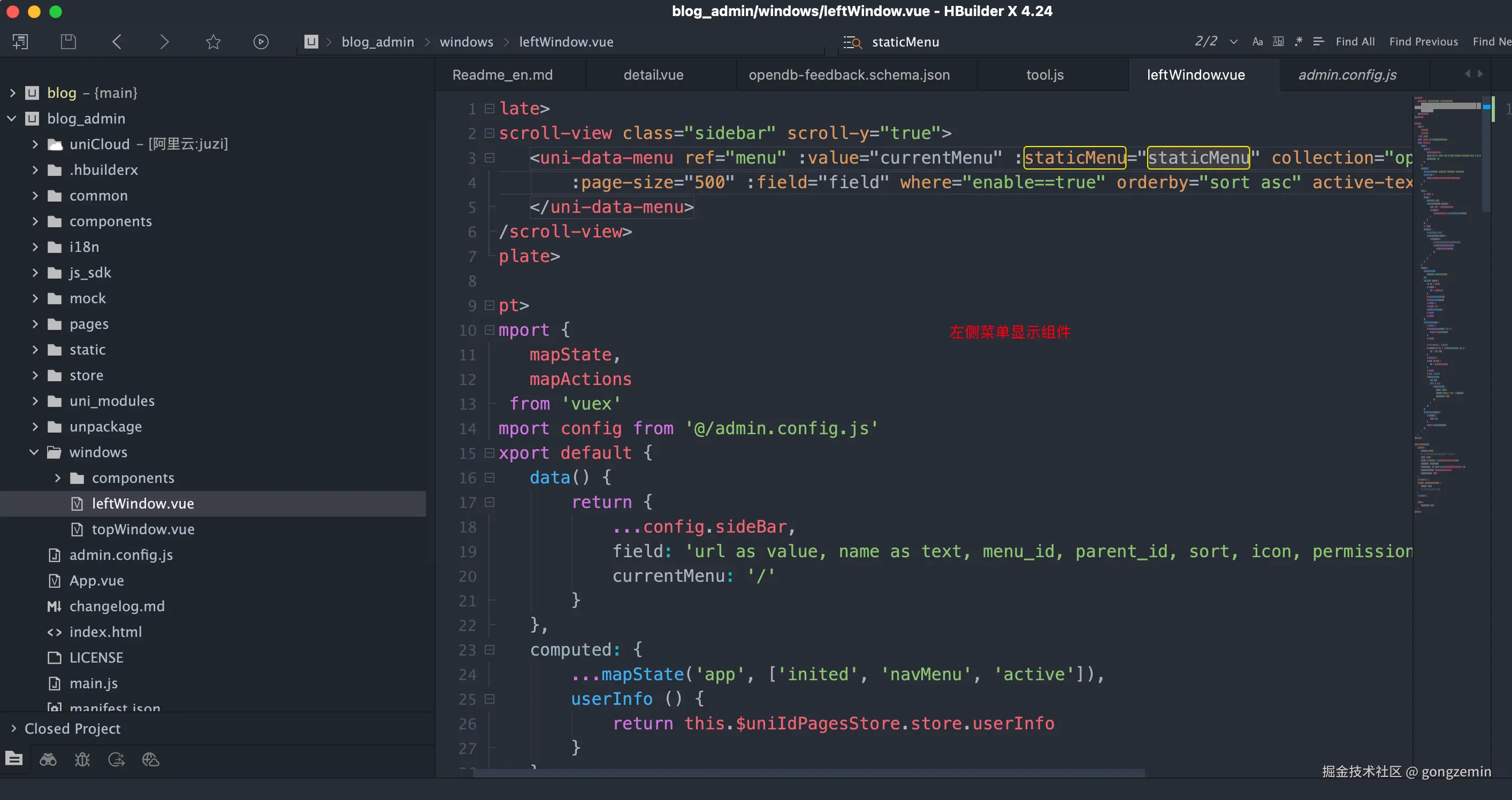The width and height of the screenshot is (1512, 800).
Task: Open the globe cloud icon panel
Action: pyautogui.click(x=150, y=760)
